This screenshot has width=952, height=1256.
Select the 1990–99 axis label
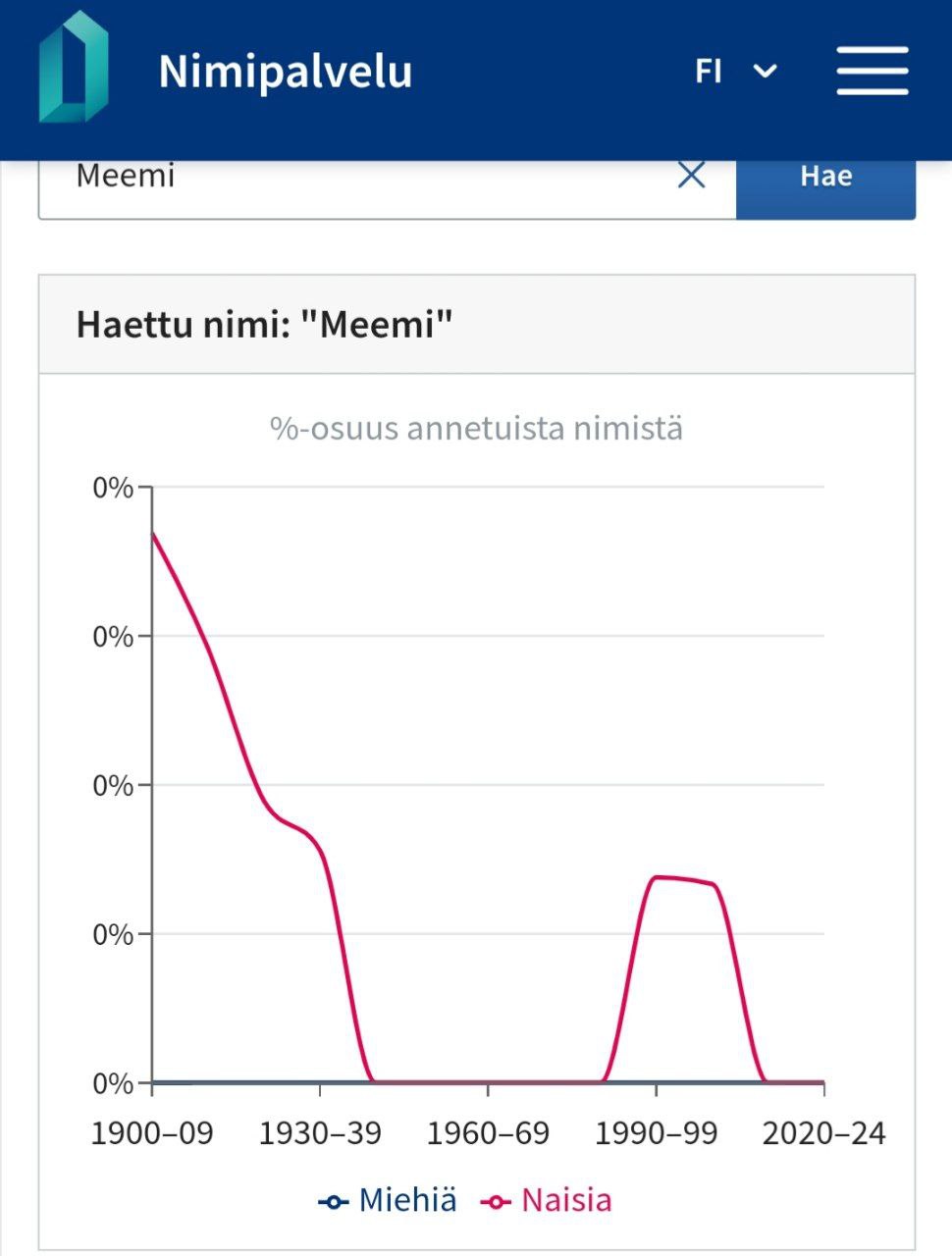tap(656, 1133)
